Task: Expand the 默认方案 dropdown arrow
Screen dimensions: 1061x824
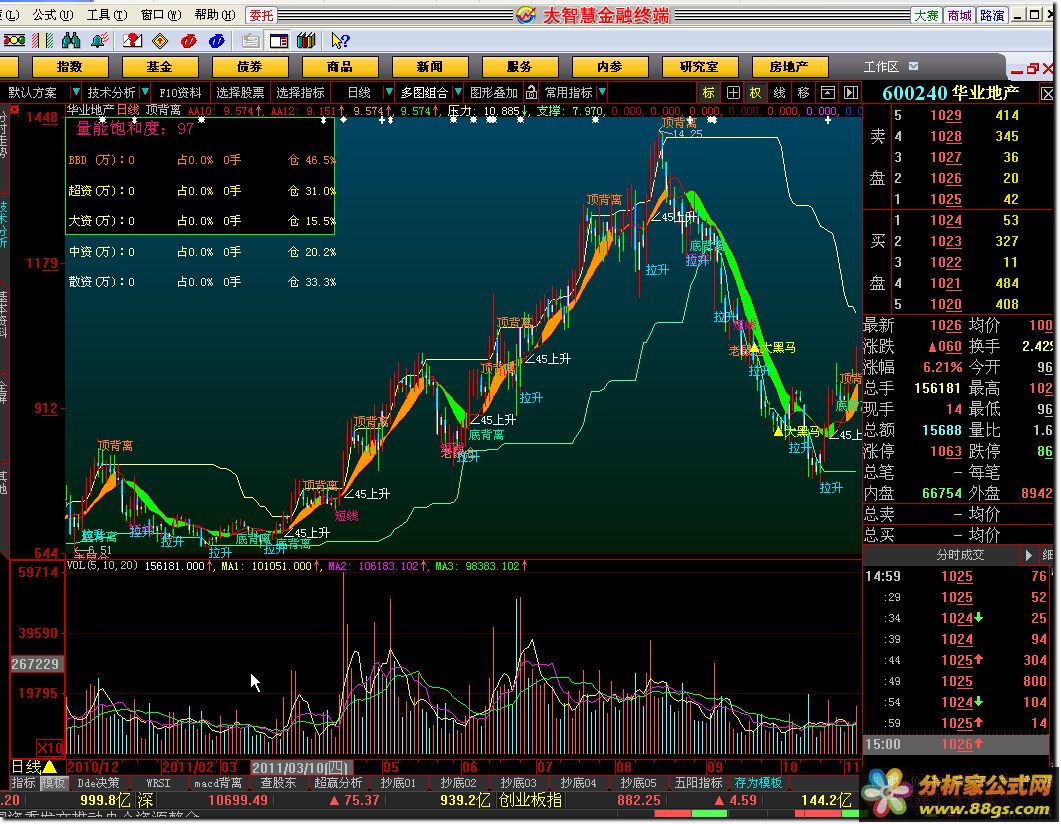Action: [x=75, y=92]
